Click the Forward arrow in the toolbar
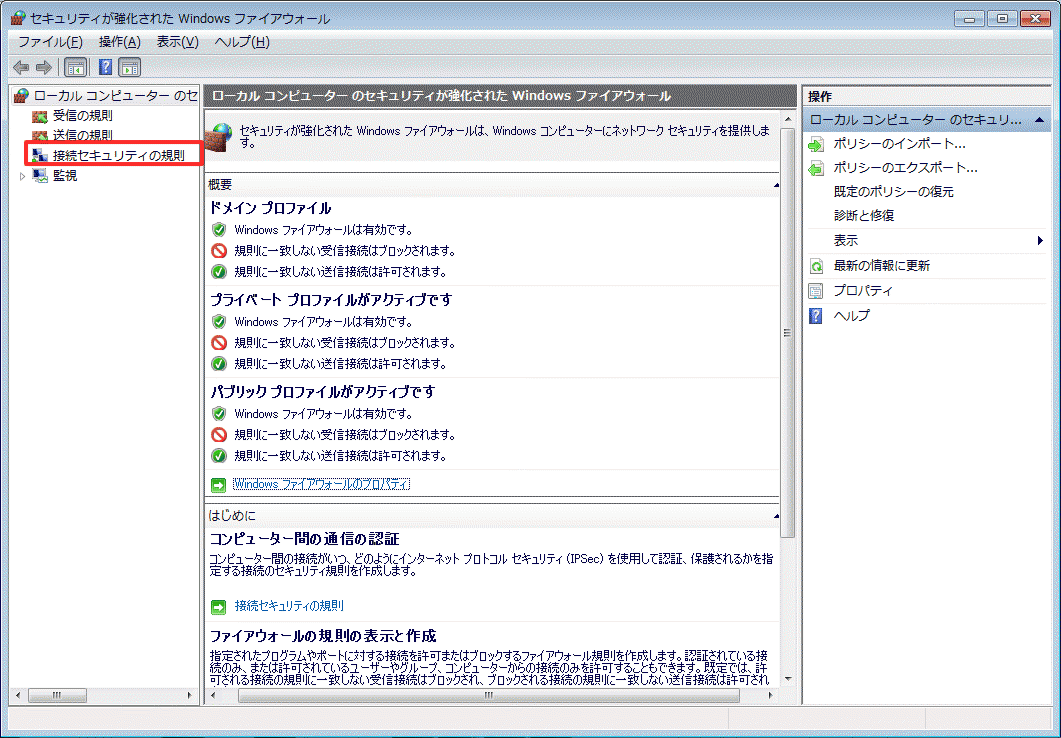Image resolution: width=1061 pixels, height=738 pixels. 43,67
